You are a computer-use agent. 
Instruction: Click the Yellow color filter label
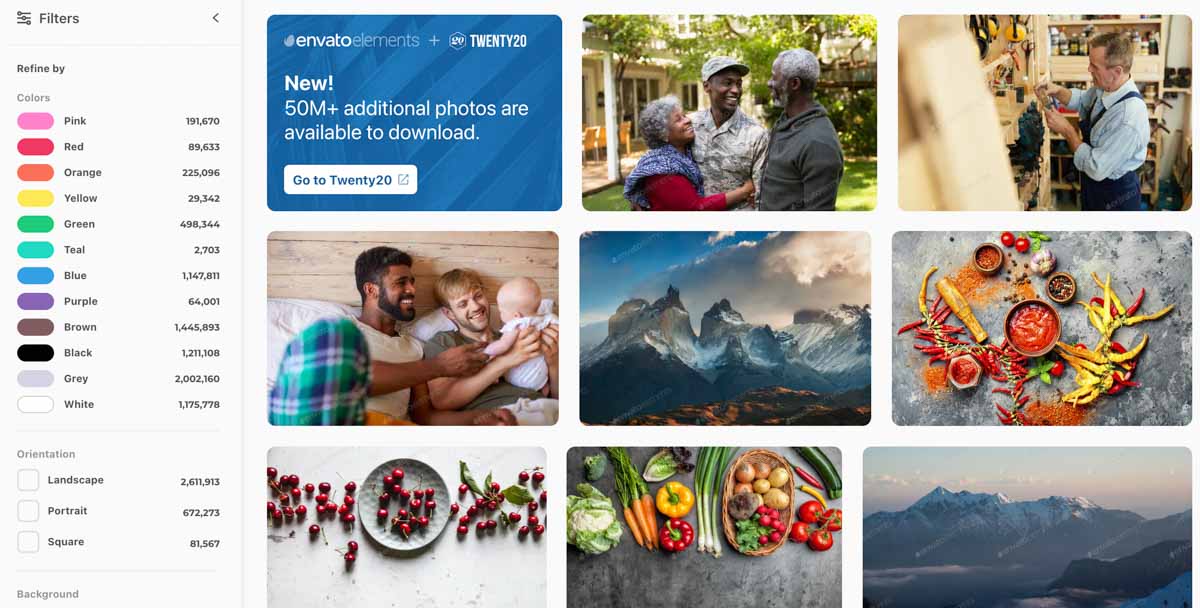[x=80, y=198]
